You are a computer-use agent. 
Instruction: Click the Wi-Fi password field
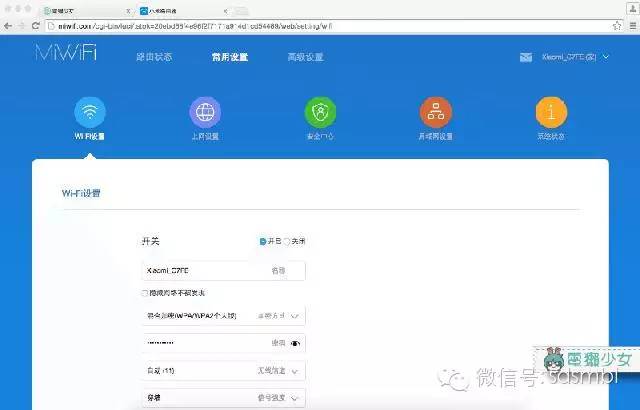tap(224, 344)
